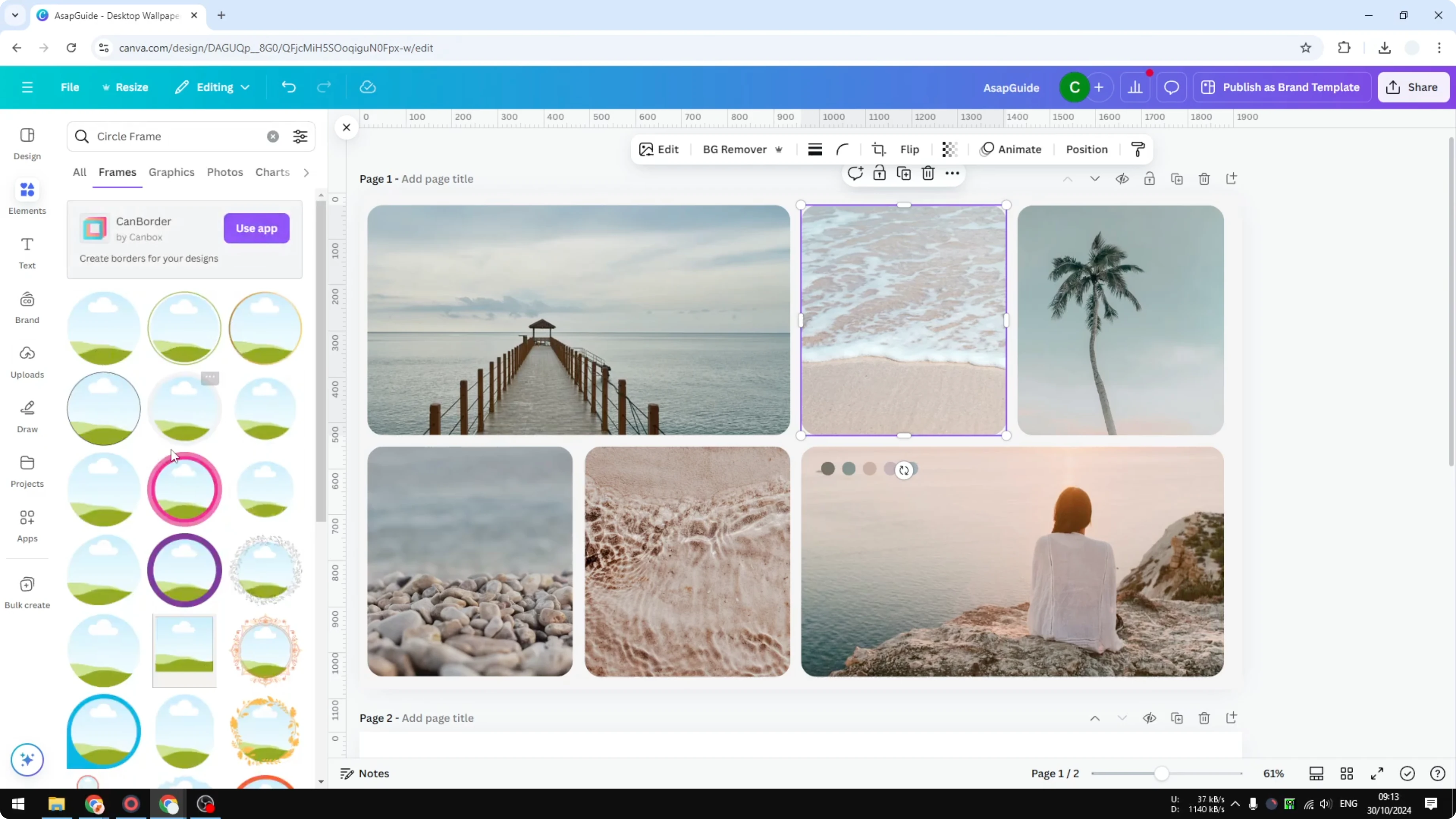Duplicate the selected image
Screen dimensions: 1456x819
(x=904, y=174)
